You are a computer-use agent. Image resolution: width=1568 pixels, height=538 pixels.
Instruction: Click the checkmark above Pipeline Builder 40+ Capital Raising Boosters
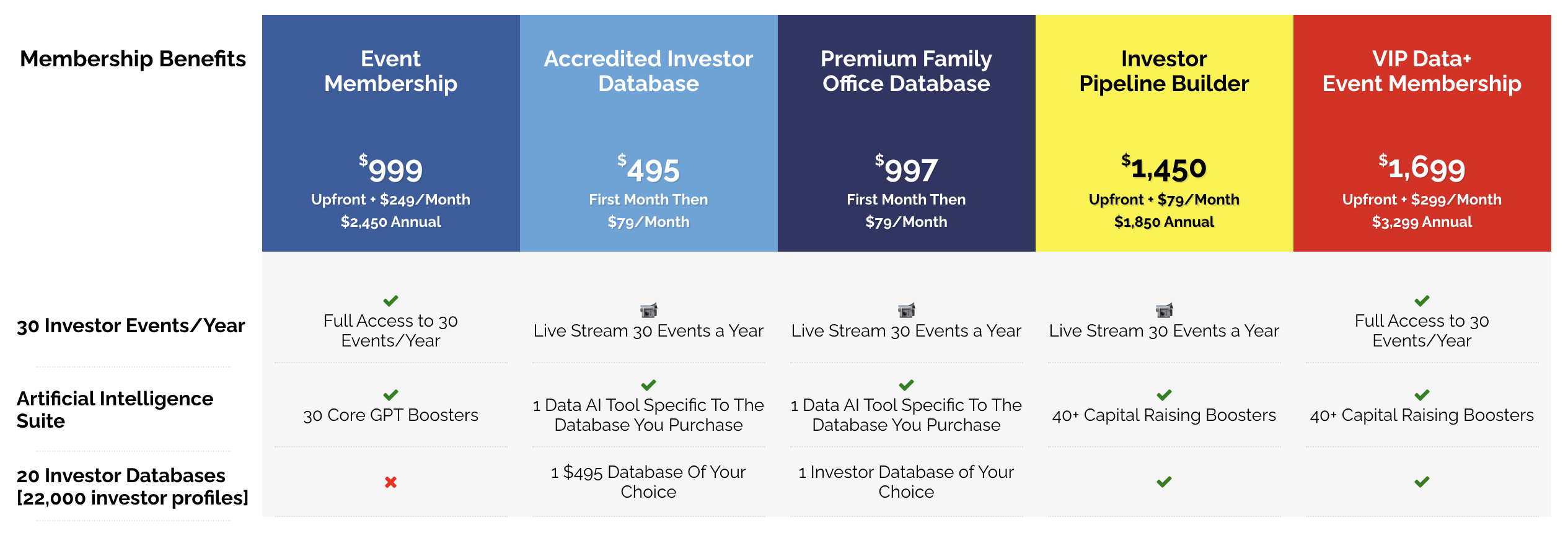1164,395
